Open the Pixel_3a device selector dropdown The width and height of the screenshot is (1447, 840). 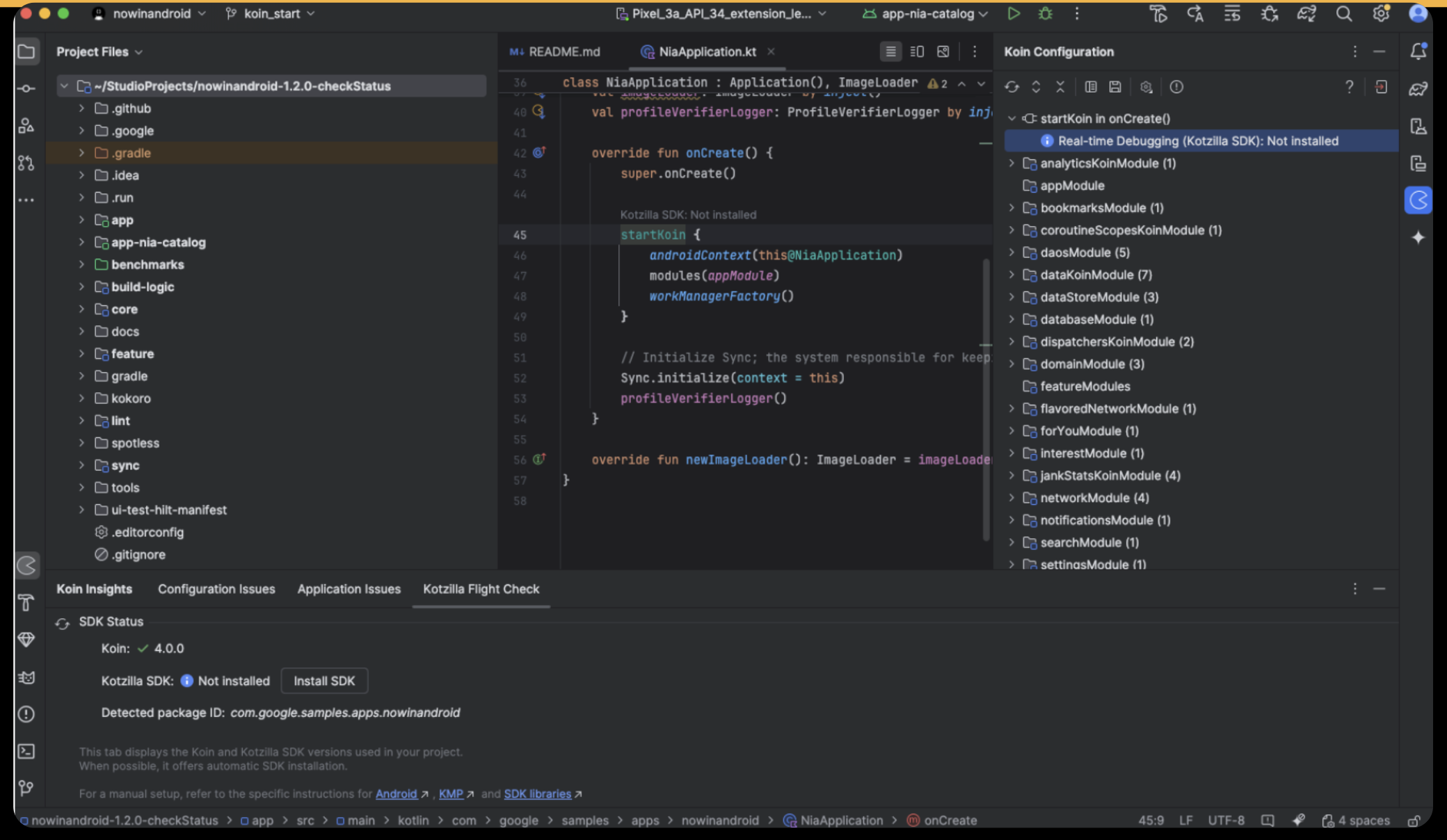coord(721,13)
